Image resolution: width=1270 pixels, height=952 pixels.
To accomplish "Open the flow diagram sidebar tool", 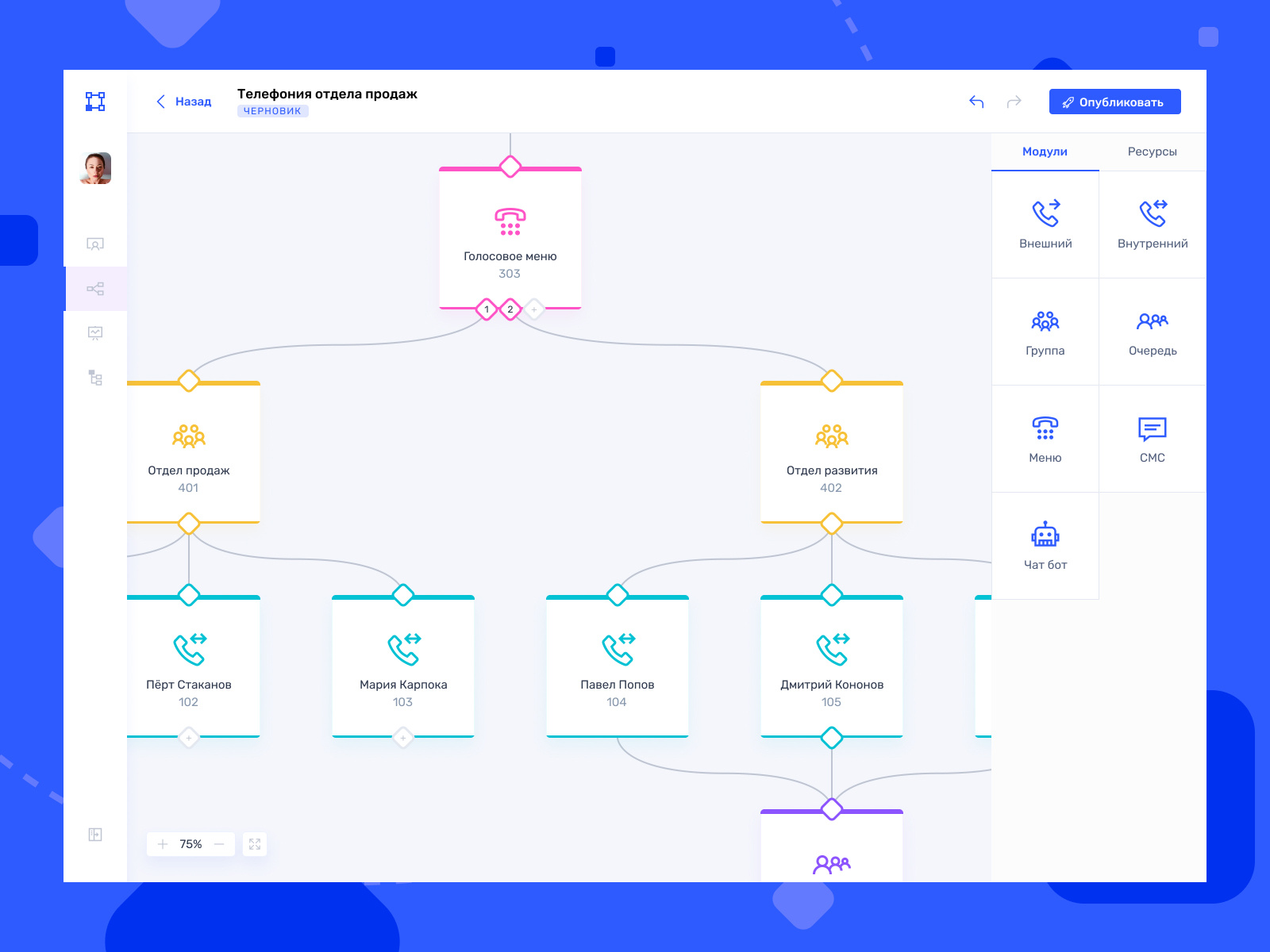I will click(x=95, y=288).
